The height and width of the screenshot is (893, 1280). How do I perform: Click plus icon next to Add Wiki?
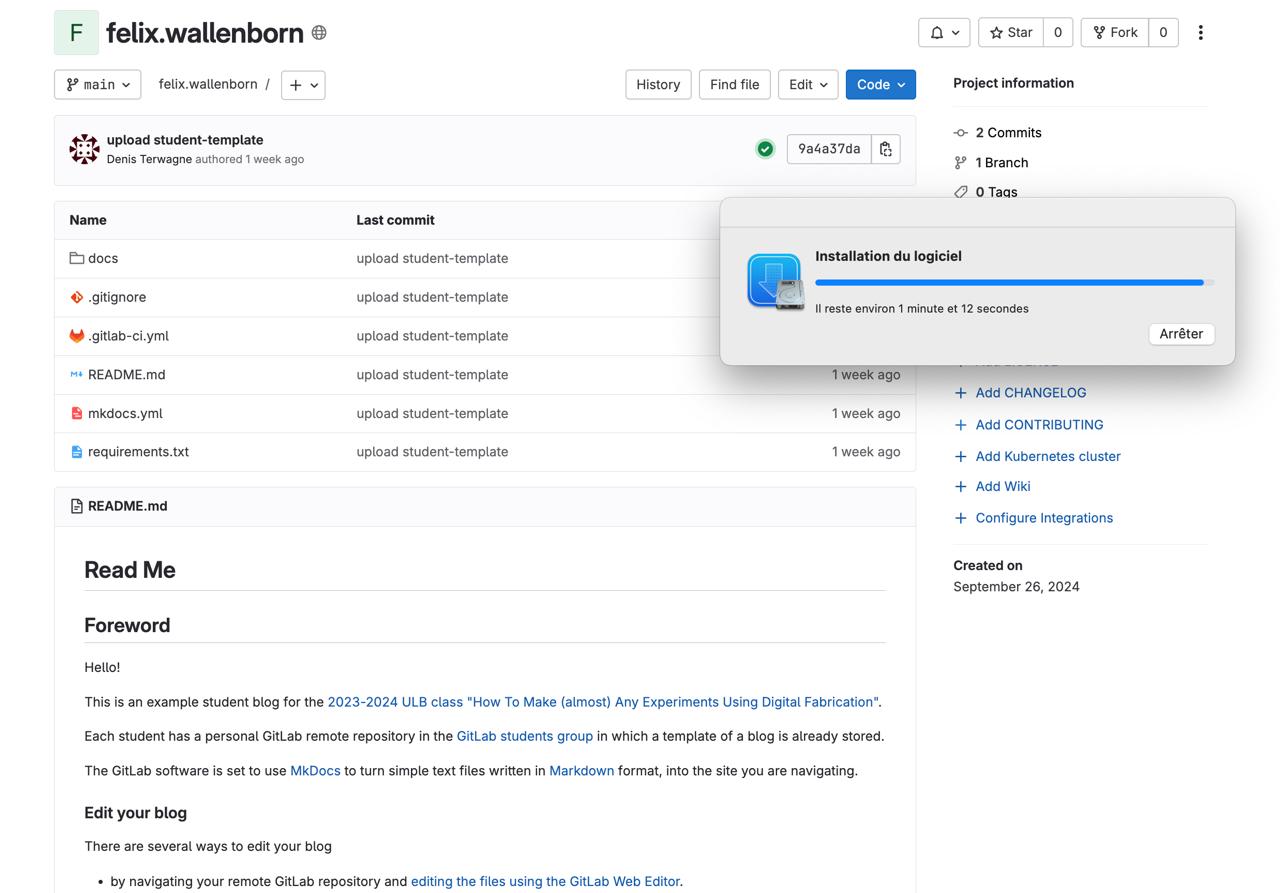(x=961, y=486)
